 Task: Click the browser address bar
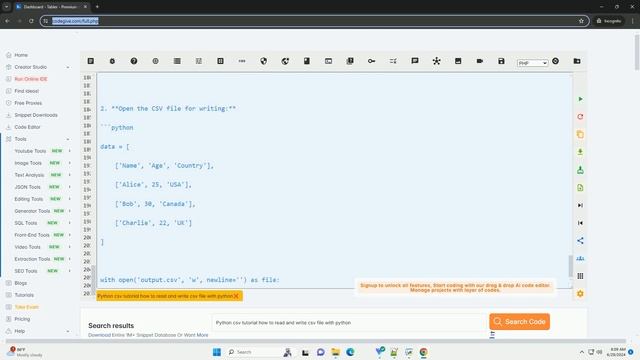tap(314, 21)
